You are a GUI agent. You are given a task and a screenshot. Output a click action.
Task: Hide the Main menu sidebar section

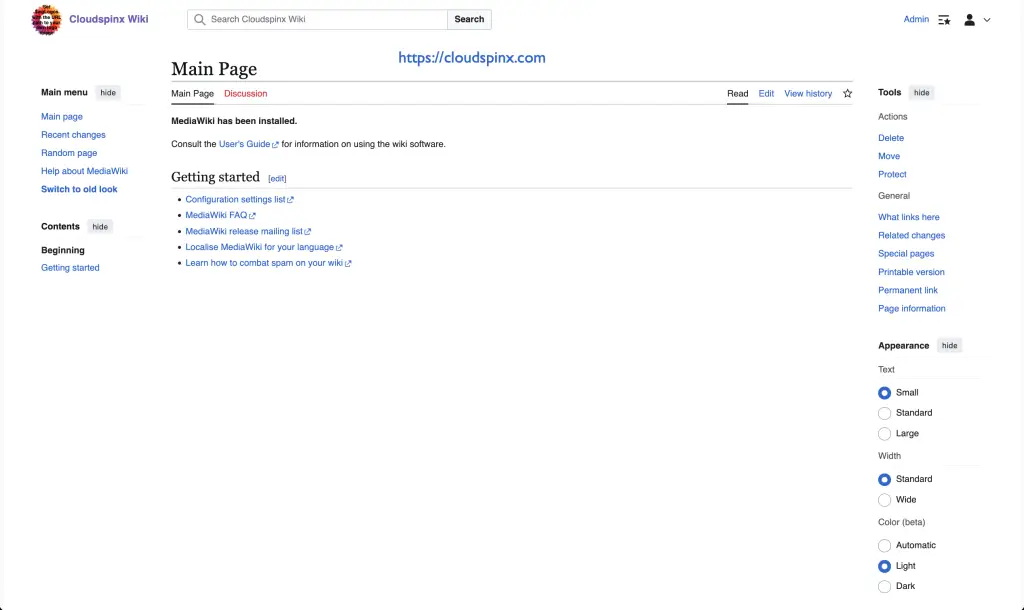pos(108,93)
